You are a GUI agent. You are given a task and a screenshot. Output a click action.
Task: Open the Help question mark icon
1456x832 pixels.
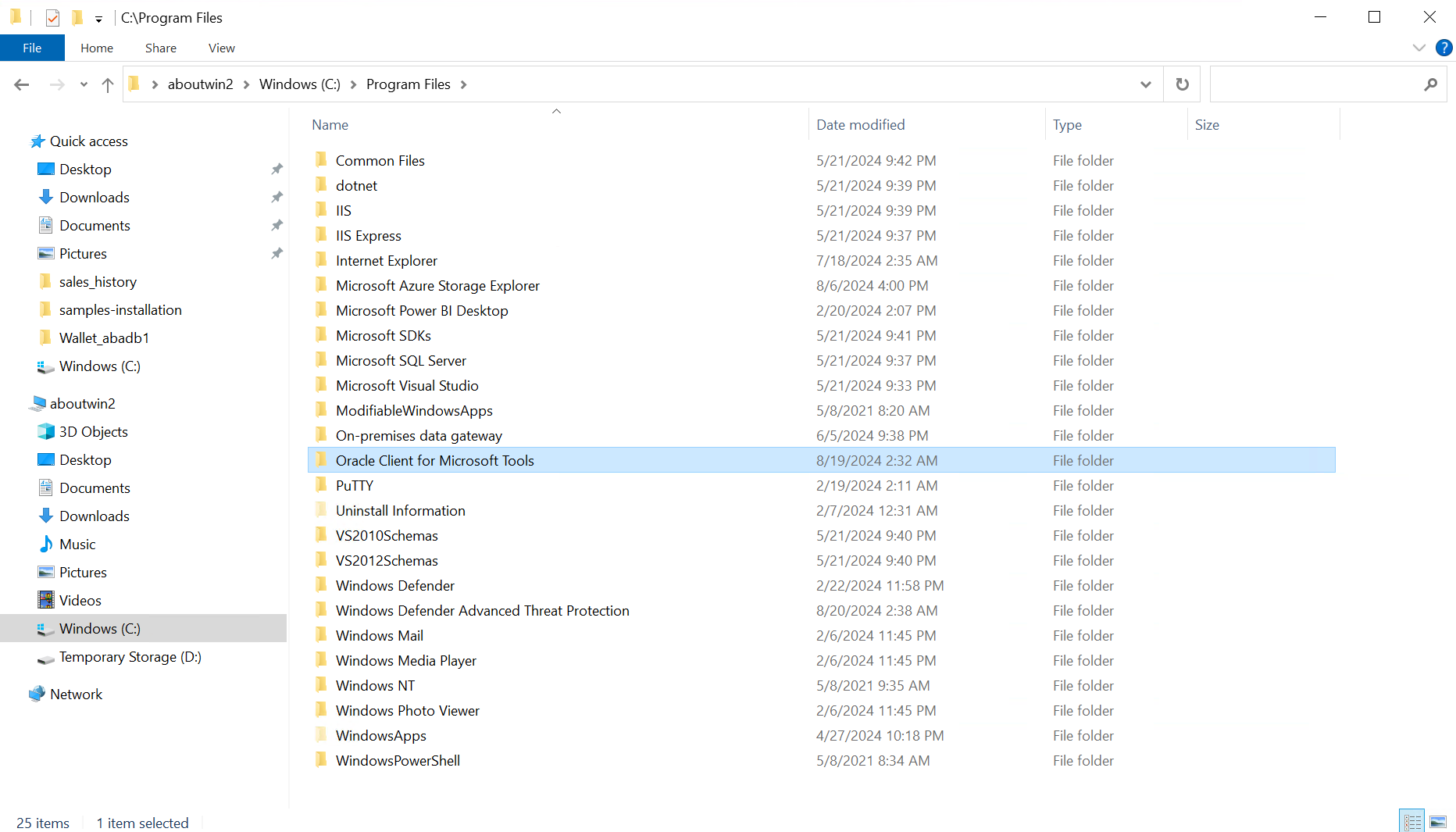point(1444,48)
